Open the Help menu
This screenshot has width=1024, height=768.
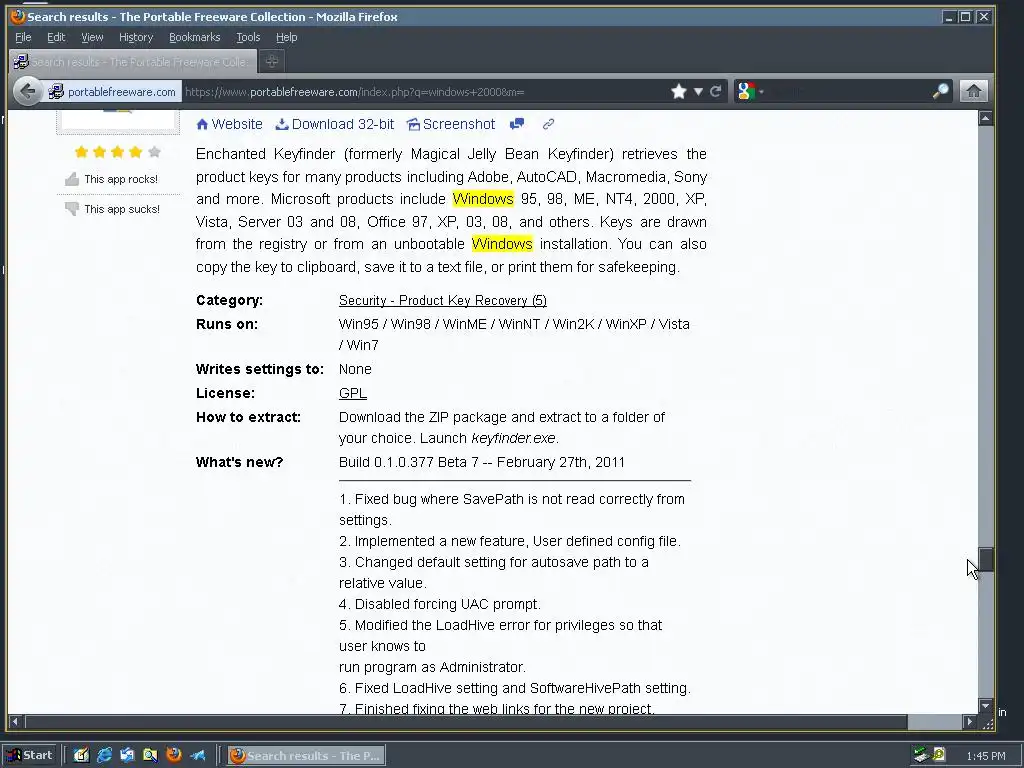point(286,37)
